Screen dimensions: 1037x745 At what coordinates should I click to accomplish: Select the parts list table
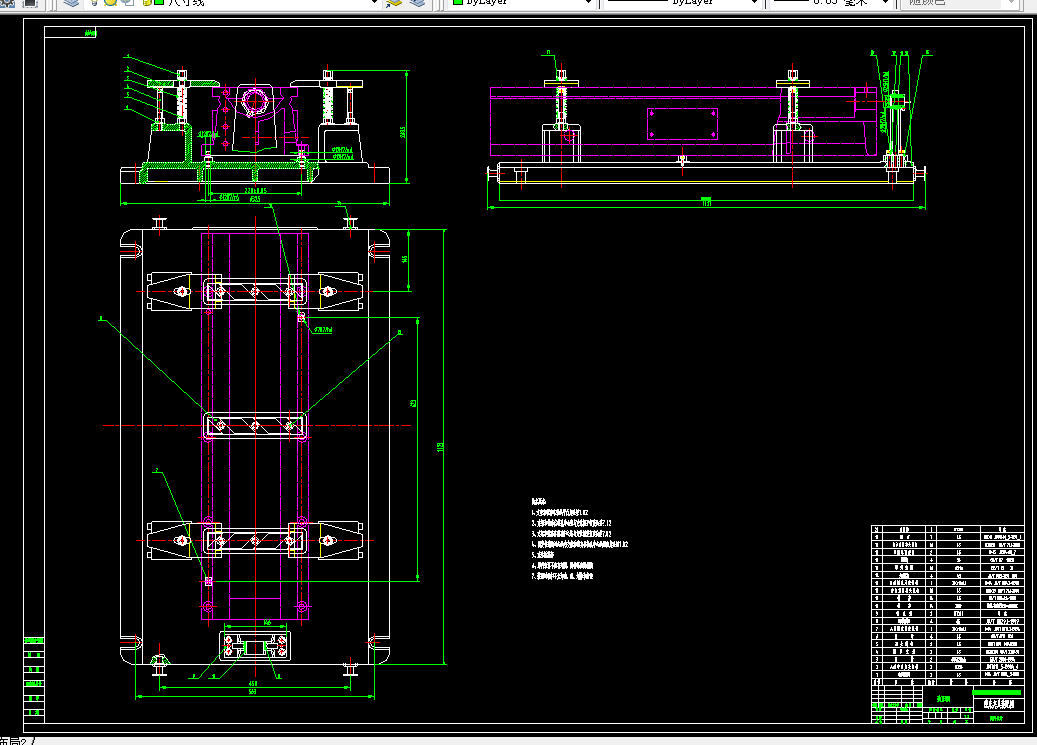[x=946, y=605]
